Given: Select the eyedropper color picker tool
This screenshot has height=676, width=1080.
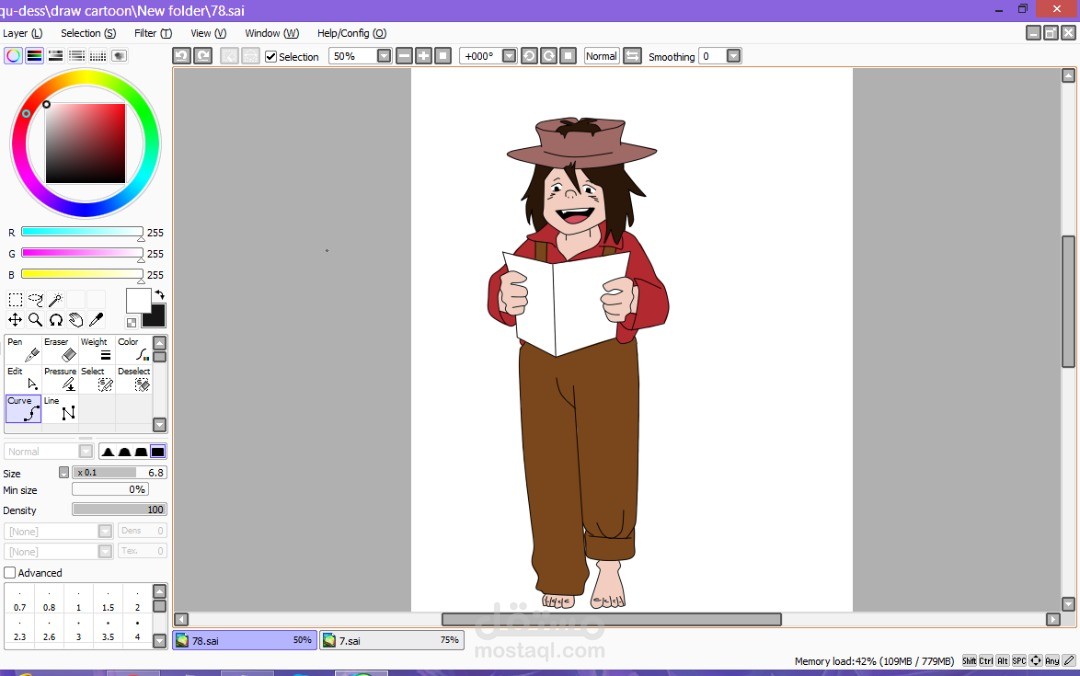Looking at the screenshot, I should tap(97, 320).
